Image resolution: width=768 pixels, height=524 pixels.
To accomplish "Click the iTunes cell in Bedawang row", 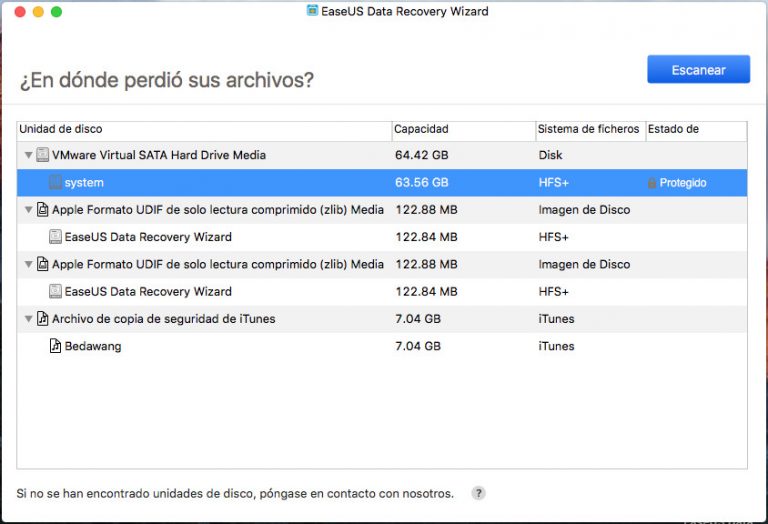I will [556, 346].
